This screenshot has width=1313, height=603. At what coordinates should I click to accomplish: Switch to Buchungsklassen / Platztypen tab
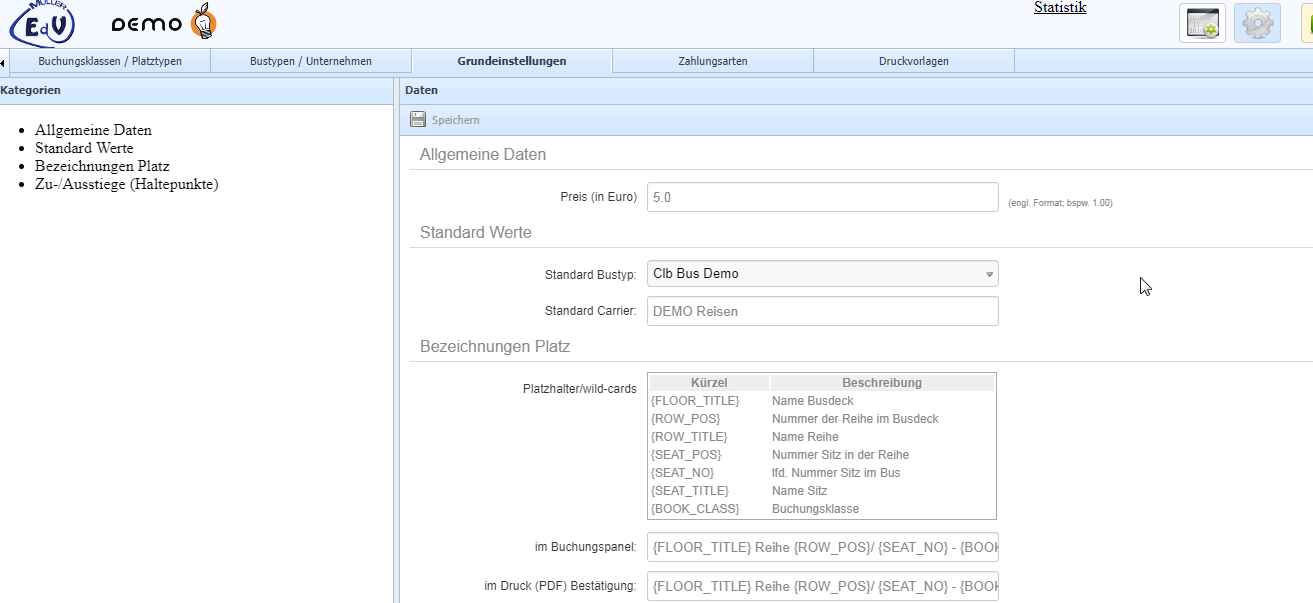(110, 61)
